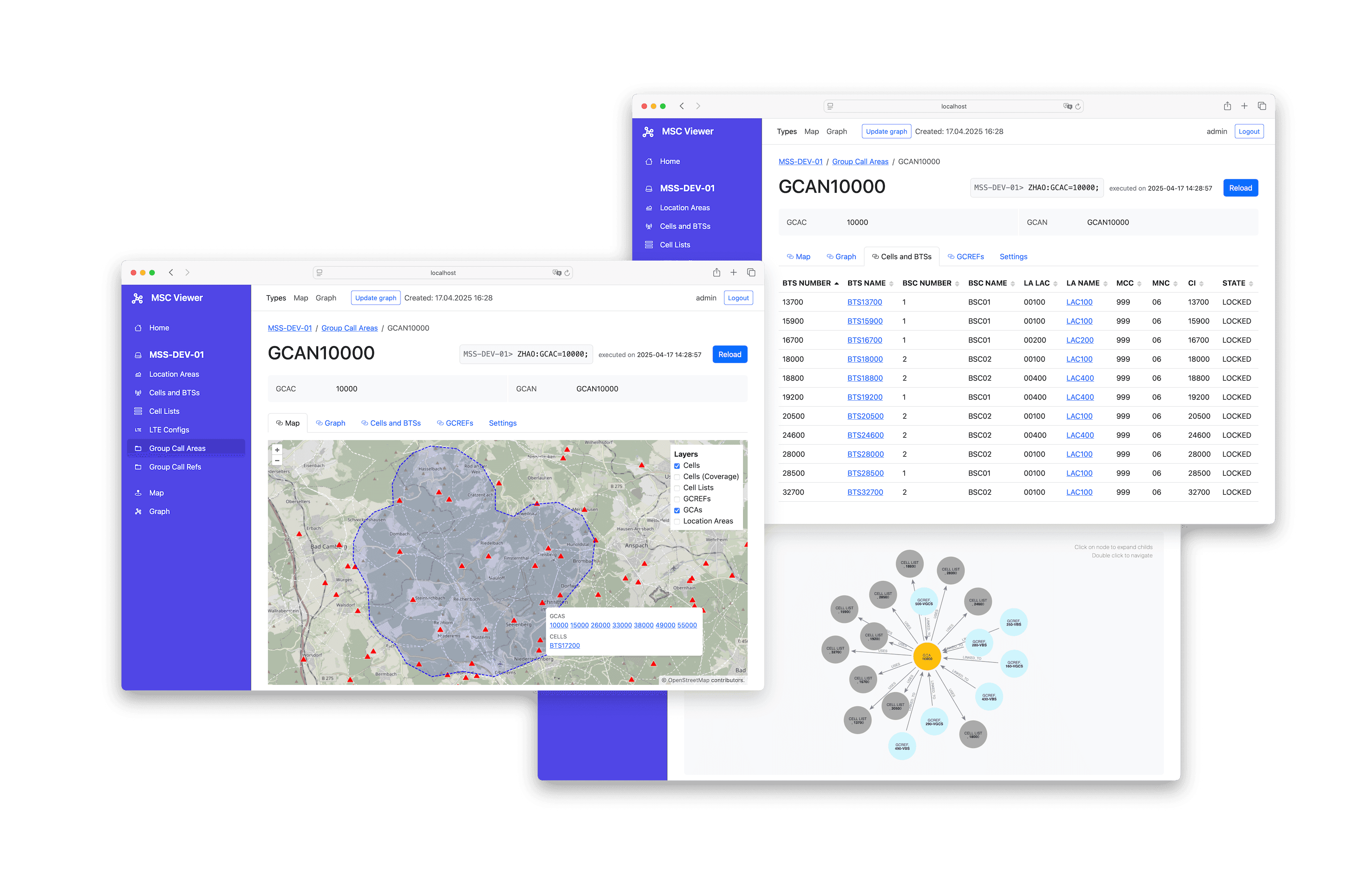The height and width of the screenshot is (875, 1372).
Task: Open new tab in front map window
Action: (734, 273)
